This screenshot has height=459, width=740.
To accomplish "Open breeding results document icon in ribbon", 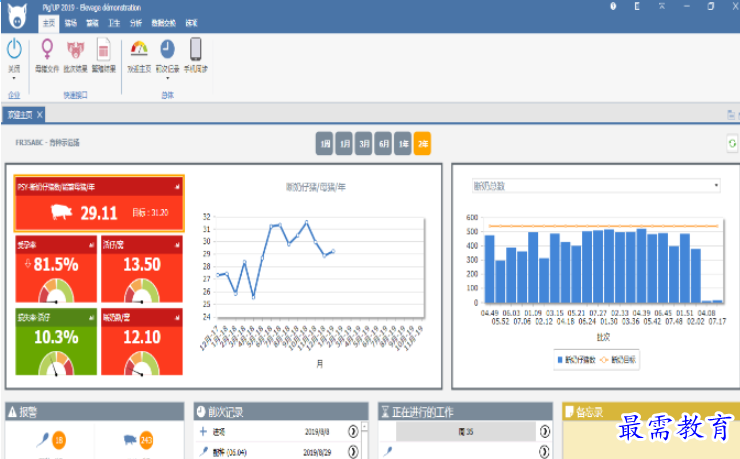I will 103,50.
